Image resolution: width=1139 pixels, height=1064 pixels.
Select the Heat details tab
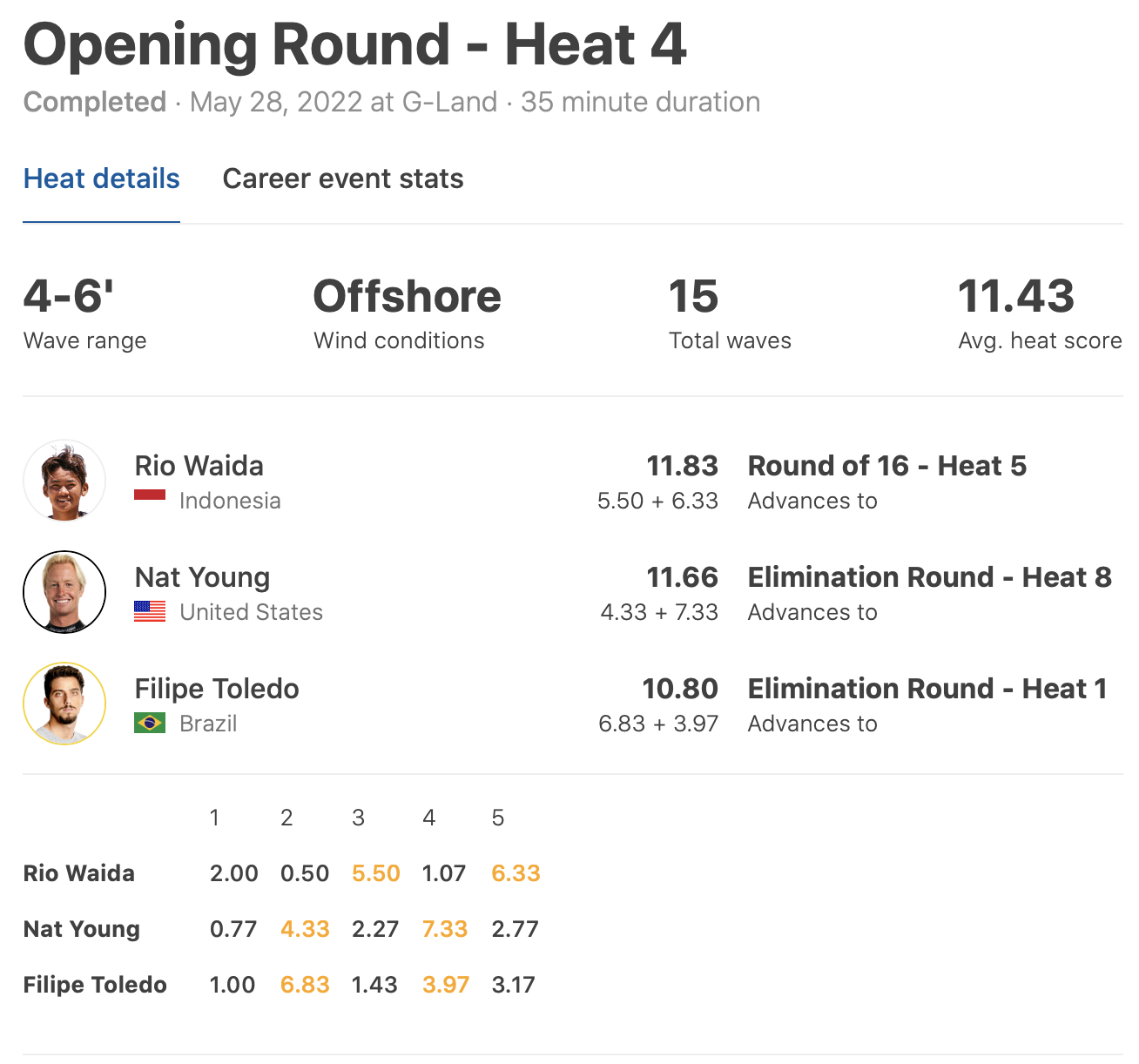[101, 178]
